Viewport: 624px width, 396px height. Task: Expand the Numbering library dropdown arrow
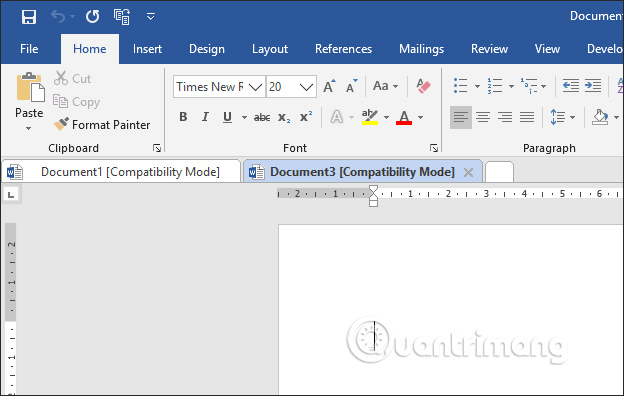[511, 86]
